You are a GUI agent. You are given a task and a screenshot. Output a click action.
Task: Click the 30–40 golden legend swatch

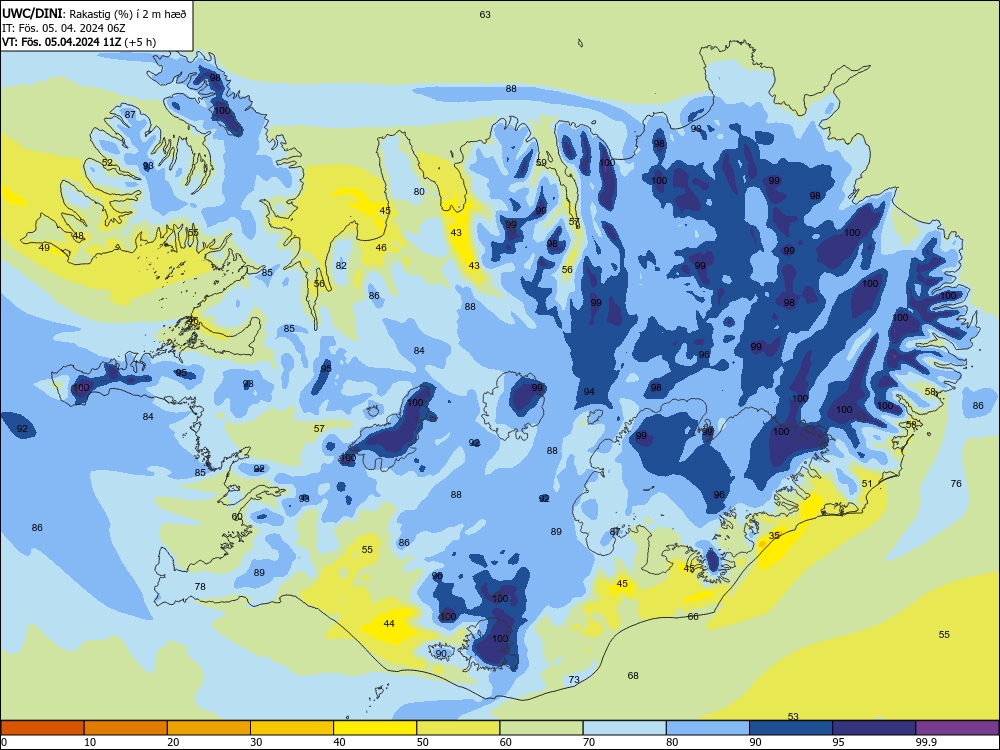(x=292, y=728)
